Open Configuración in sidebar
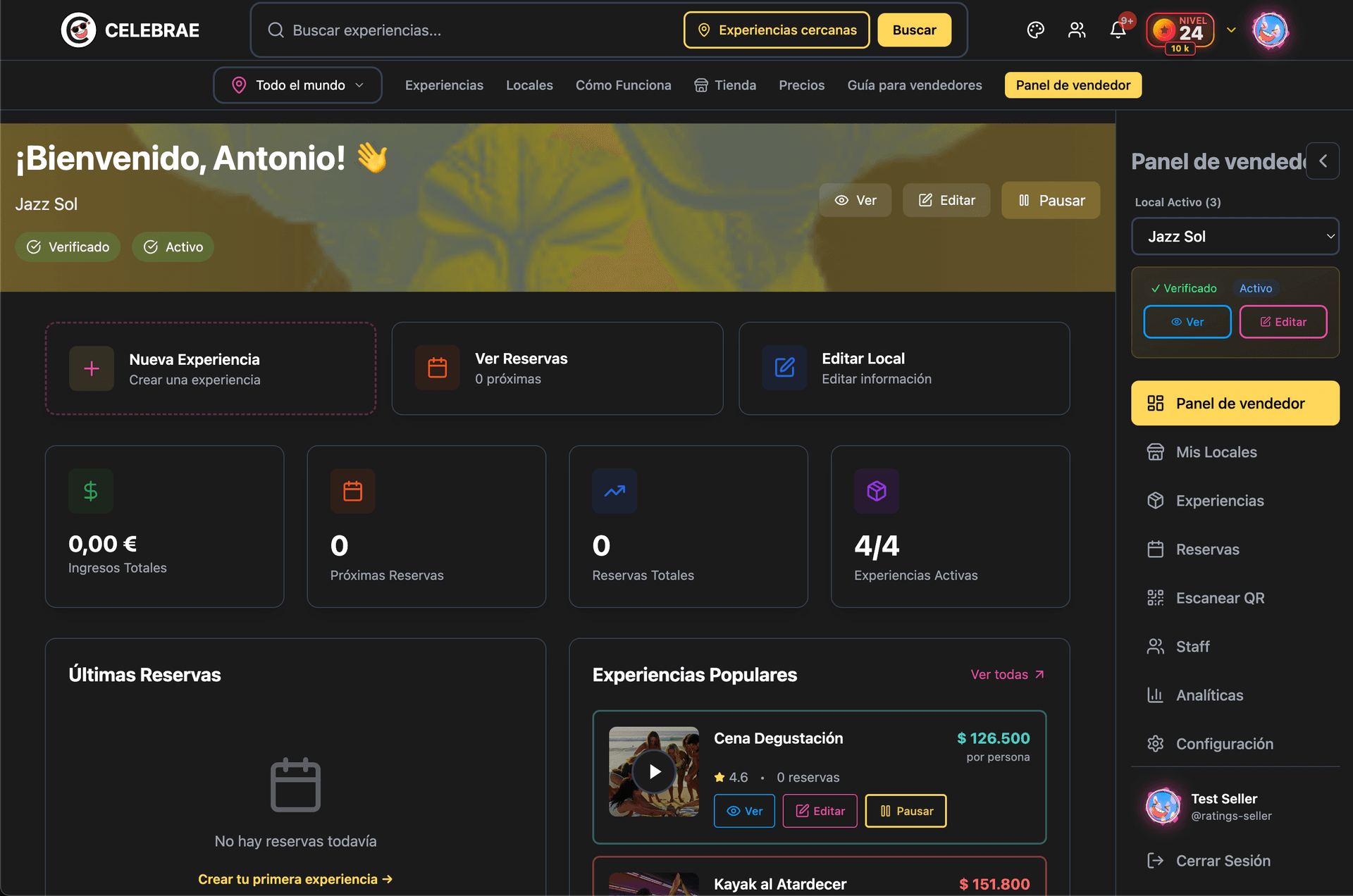Screen dimensions: 1353x896 (x=1235, y=744)
